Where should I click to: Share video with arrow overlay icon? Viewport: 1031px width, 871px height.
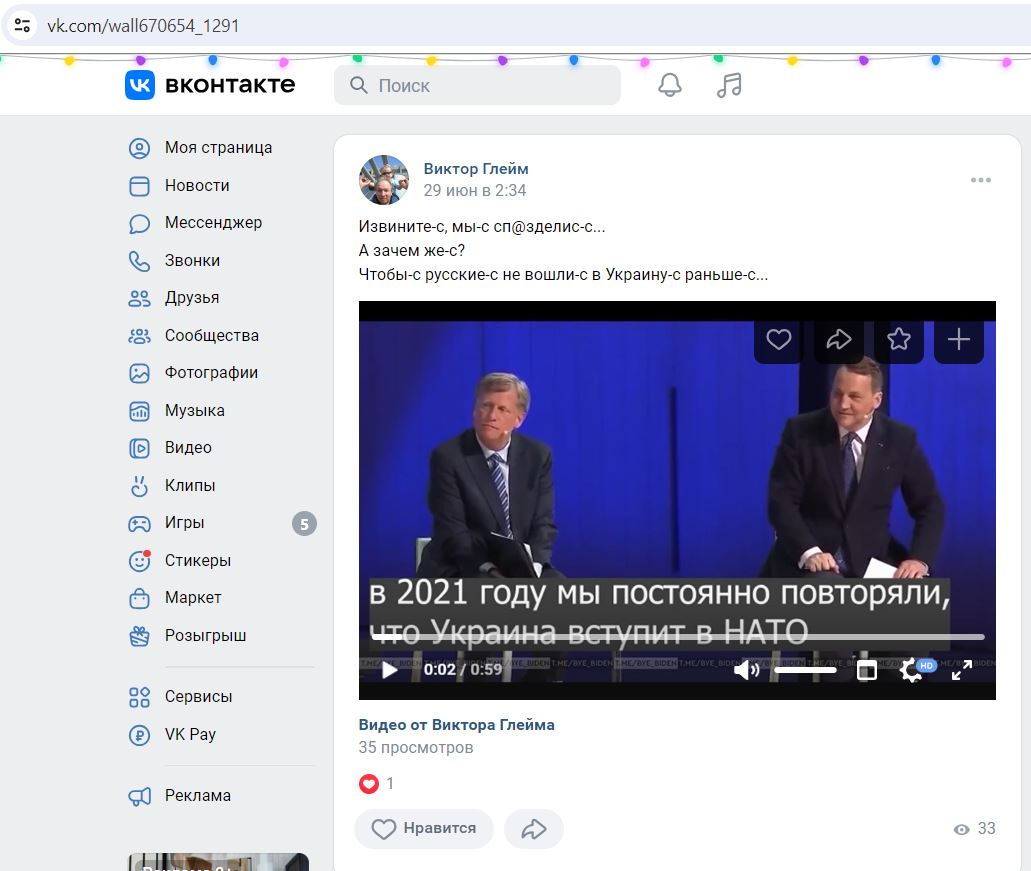(x=838, y=339)
